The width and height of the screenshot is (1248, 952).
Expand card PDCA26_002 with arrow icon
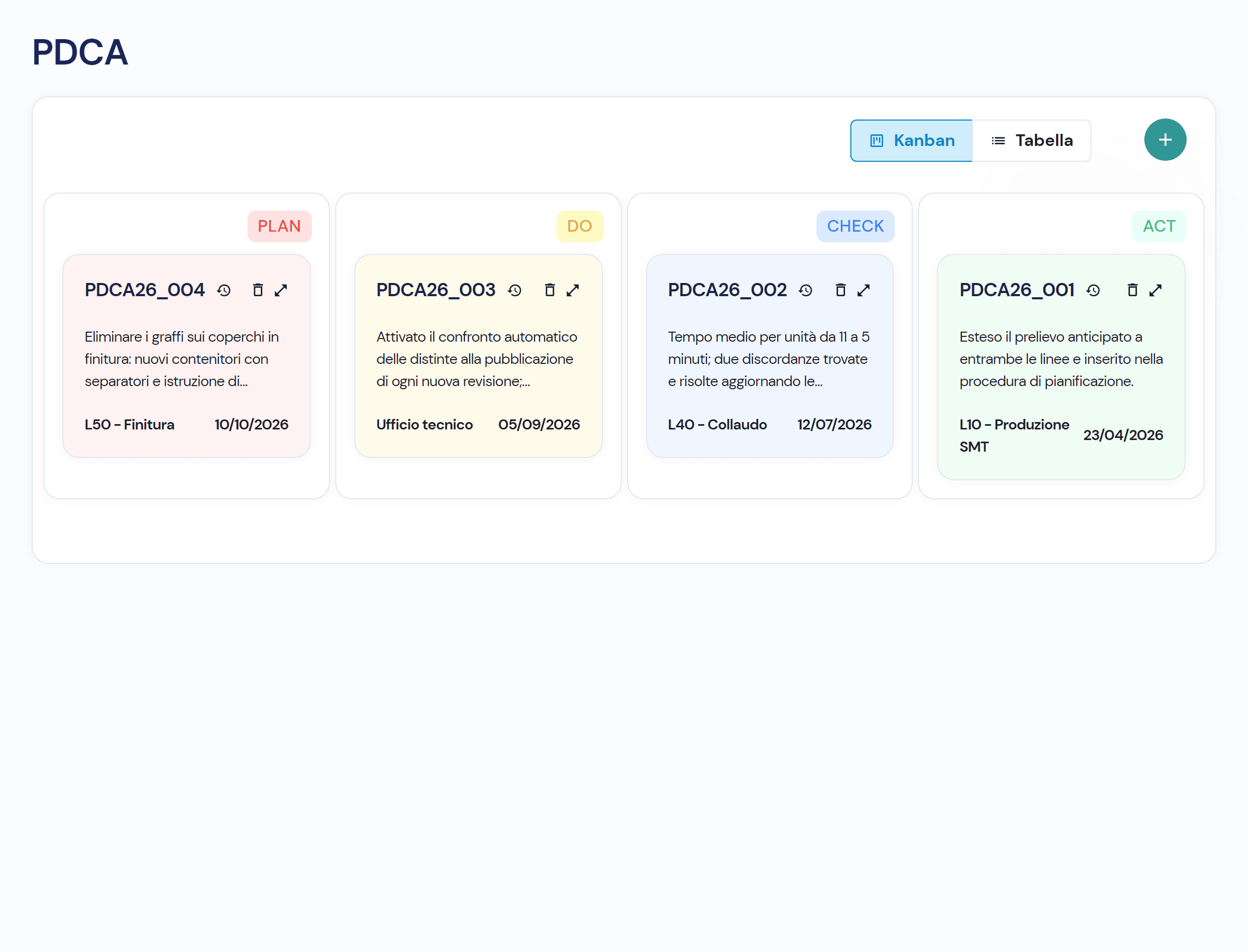[x=864, y=290]
